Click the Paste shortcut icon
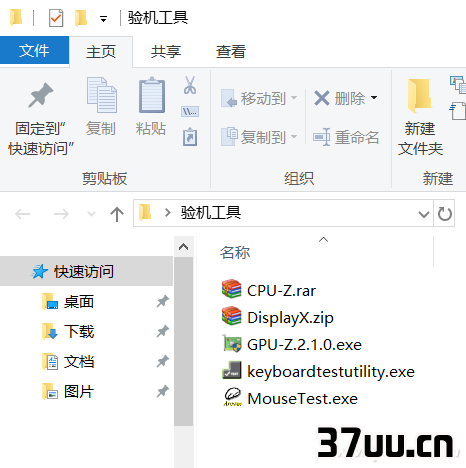The height and width of the screenshot is (468, 466). pos(190,137)
